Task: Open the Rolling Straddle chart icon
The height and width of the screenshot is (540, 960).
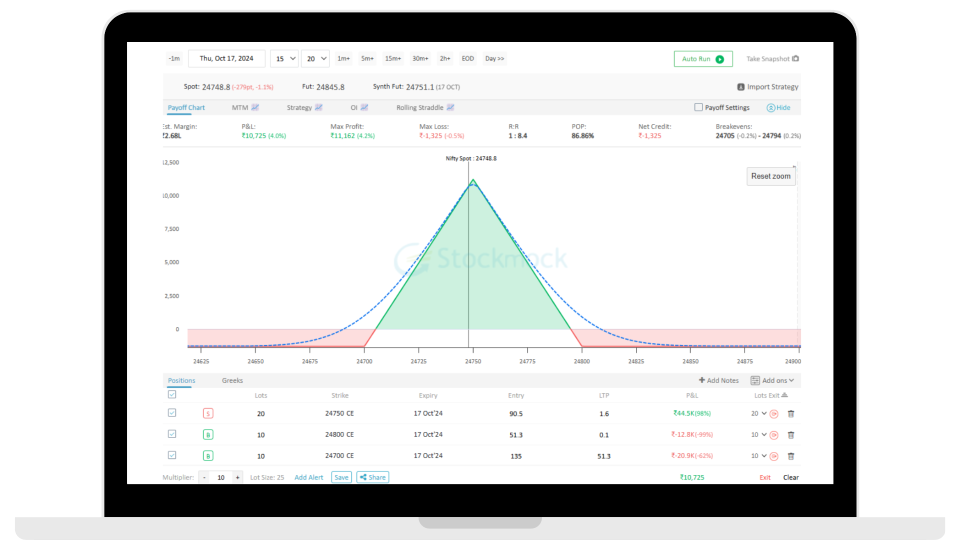Action: [x=451, y=107]
